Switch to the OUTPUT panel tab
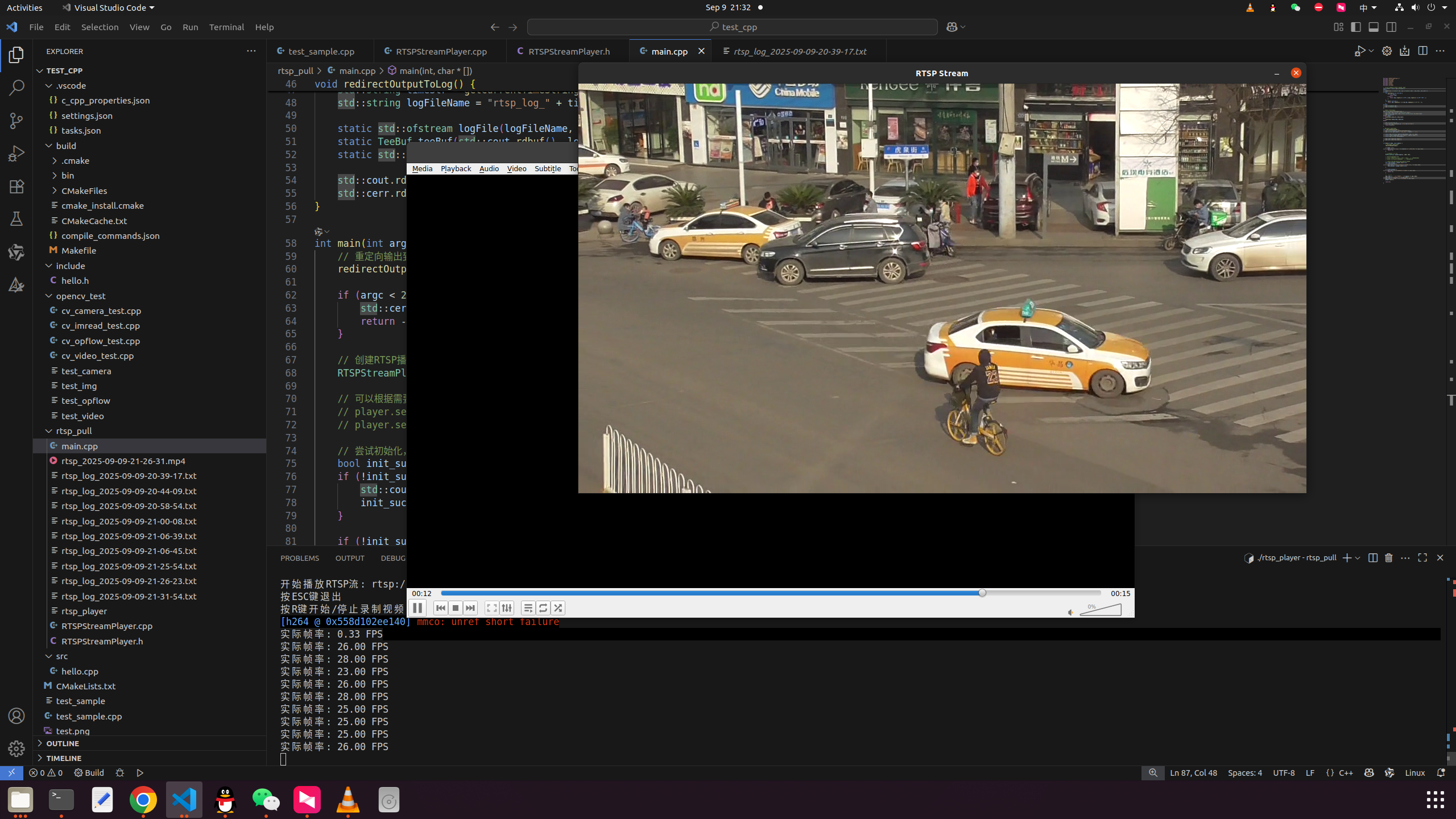The image size is (1456, 819). pyautogui.click(x=350, y=558)
